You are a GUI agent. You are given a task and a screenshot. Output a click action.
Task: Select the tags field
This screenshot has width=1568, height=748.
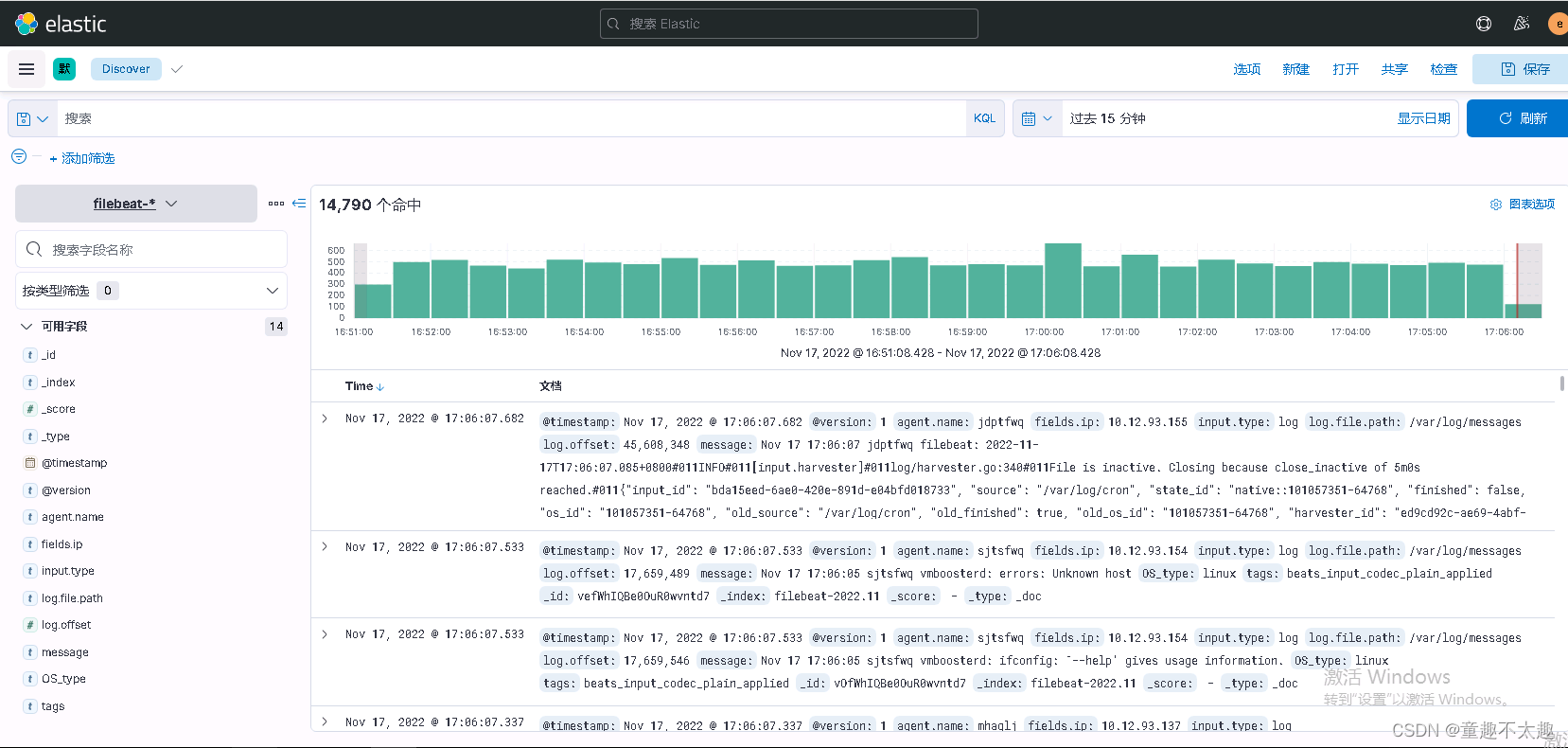[x=53, y=706]
